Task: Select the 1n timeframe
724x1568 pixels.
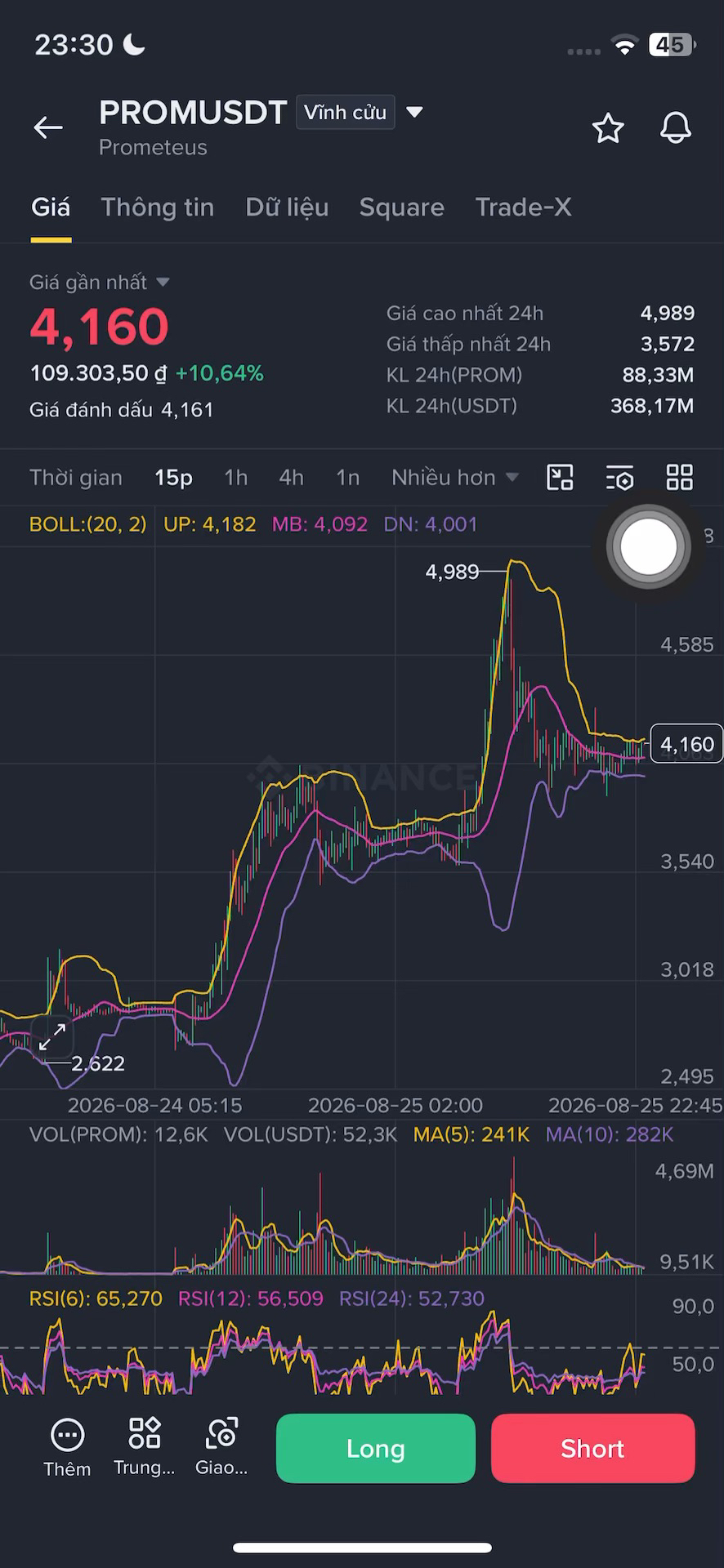Action: (x=348, y=478)
